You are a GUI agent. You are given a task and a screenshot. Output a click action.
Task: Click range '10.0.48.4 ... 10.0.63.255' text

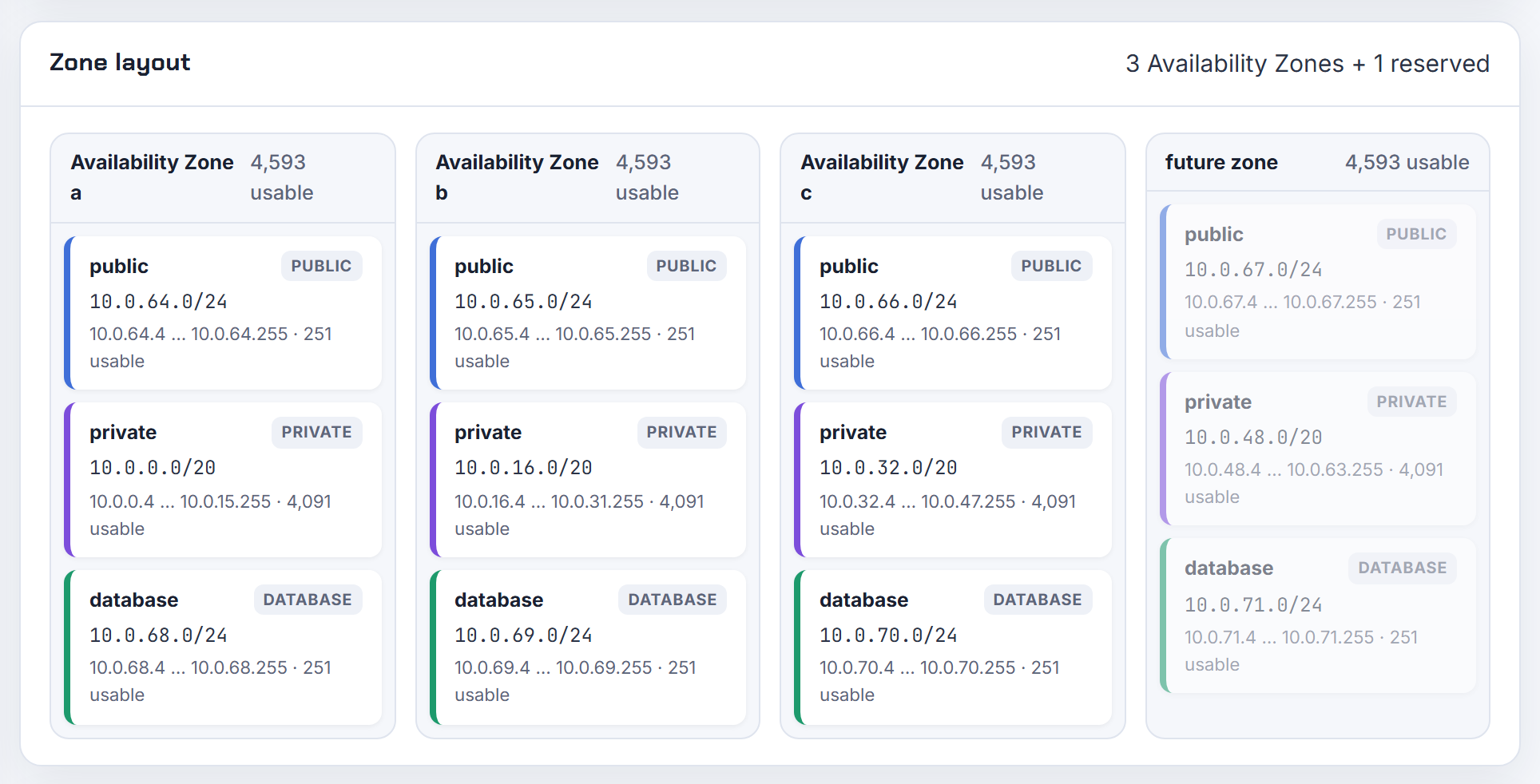click(x=1284, y=469)
